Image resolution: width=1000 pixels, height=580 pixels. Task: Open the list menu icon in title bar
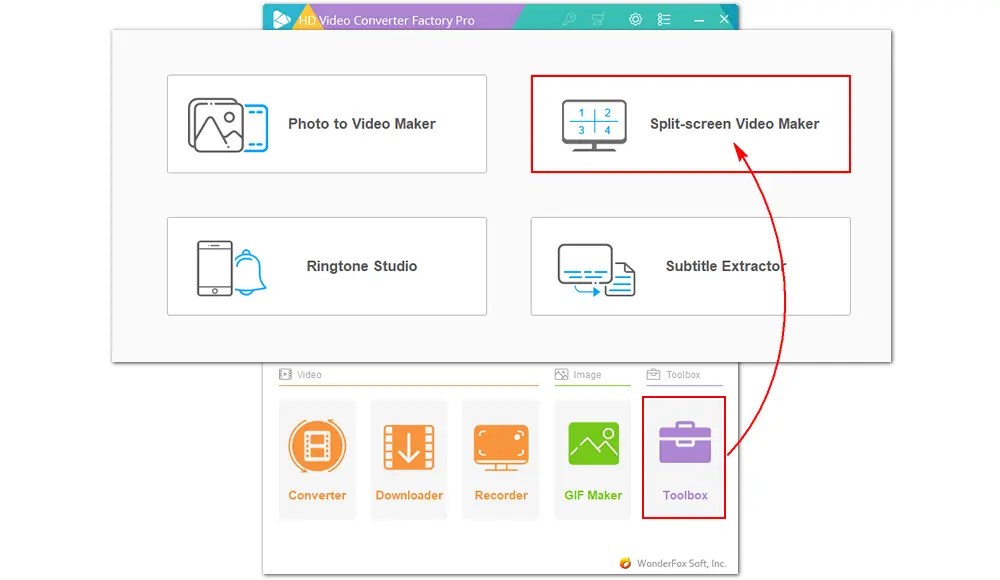(664, 19)
